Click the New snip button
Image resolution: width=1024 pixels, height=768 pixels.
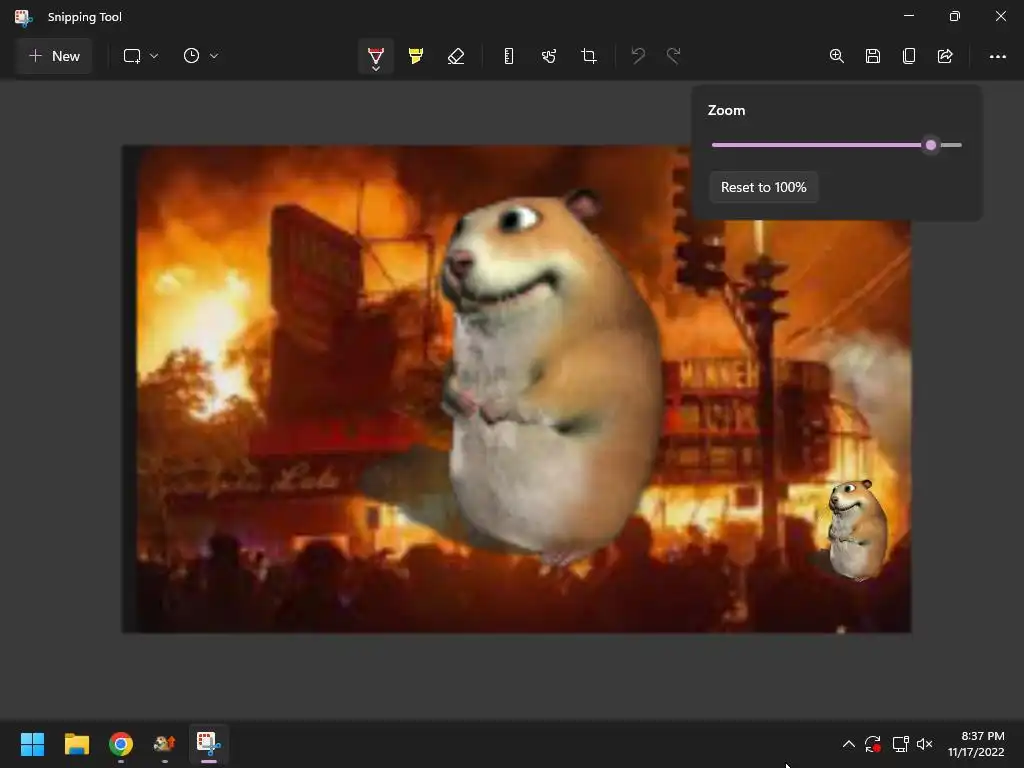54,56
